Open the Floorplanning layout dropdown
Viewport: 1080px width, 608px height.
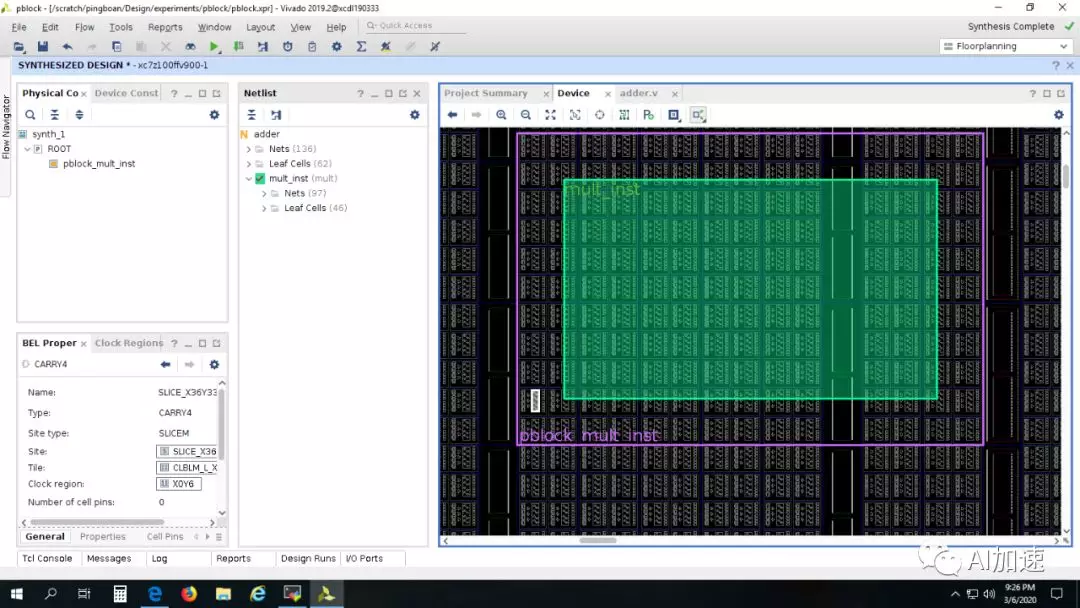1006,47
